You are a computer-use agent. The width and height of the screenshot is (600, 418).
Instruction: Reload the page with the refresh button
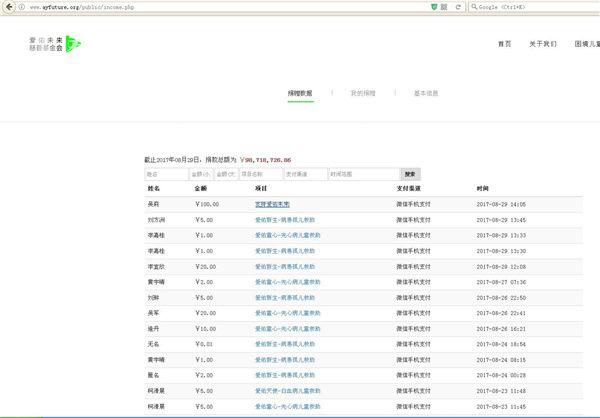point(458,7)
